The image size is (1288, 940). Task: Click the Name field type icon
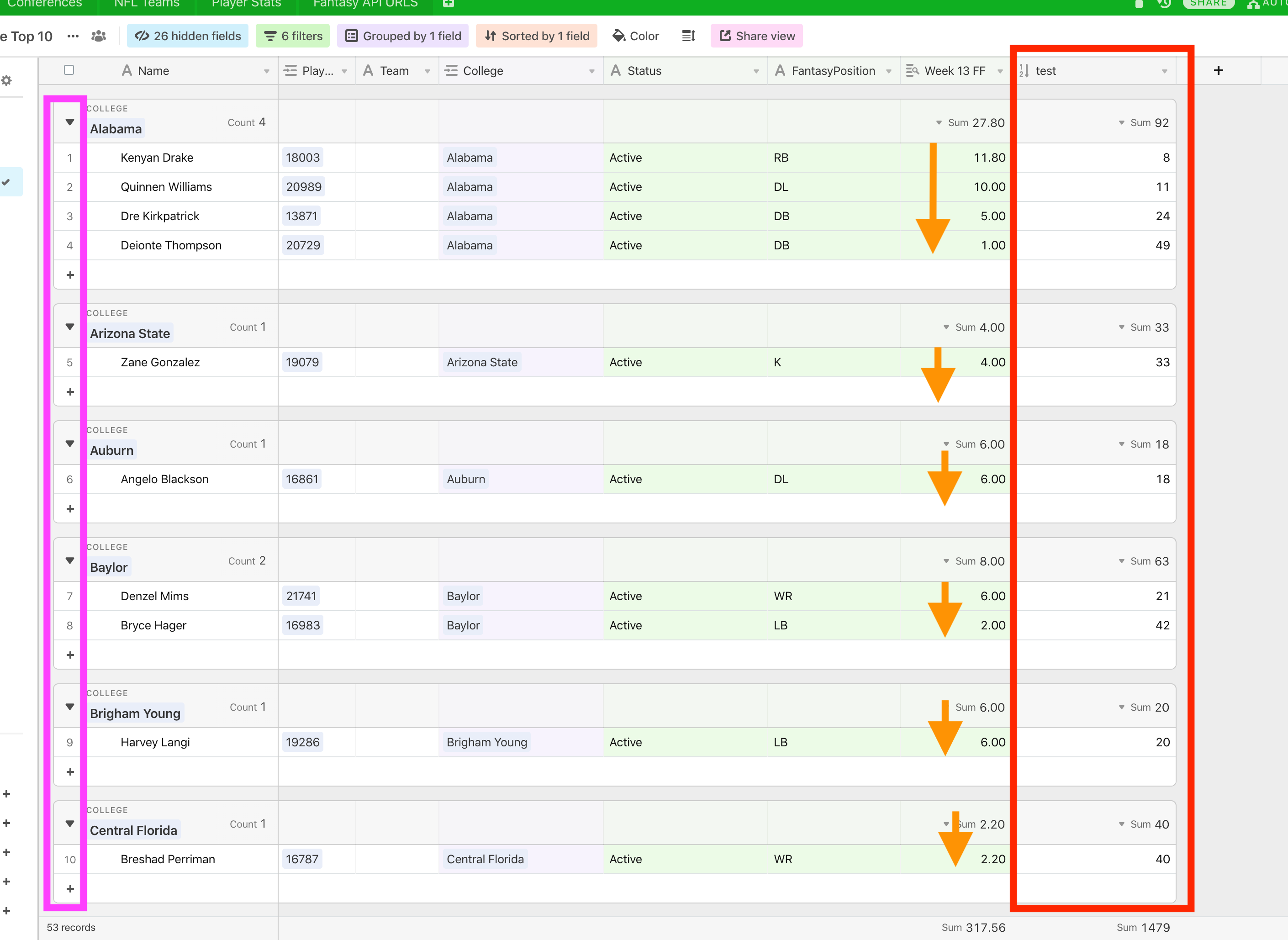pyautogui.click(x=127, y=70)
